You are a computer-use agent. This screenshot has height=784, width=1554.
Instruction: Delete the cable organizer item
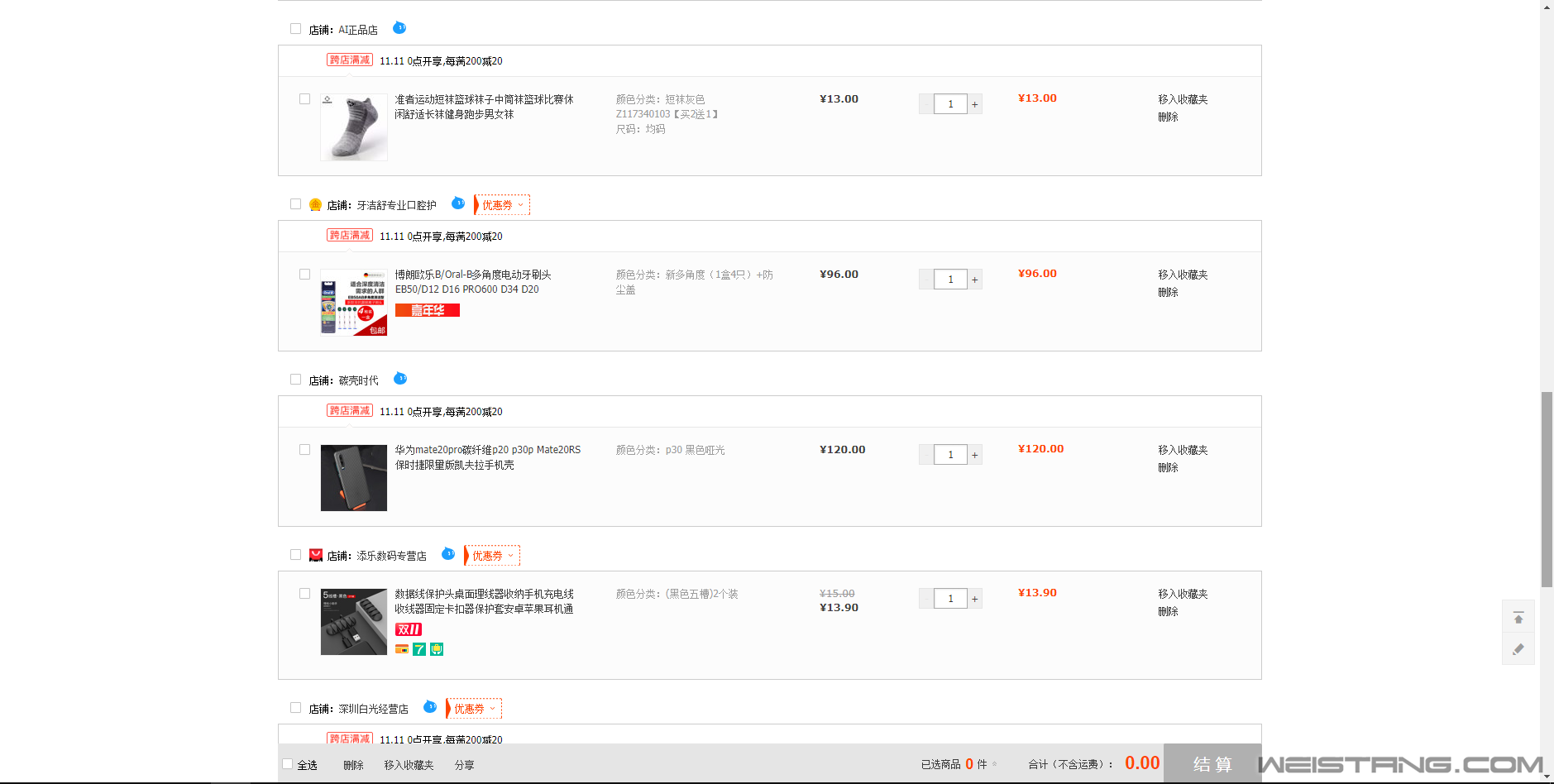(1168, 611)
